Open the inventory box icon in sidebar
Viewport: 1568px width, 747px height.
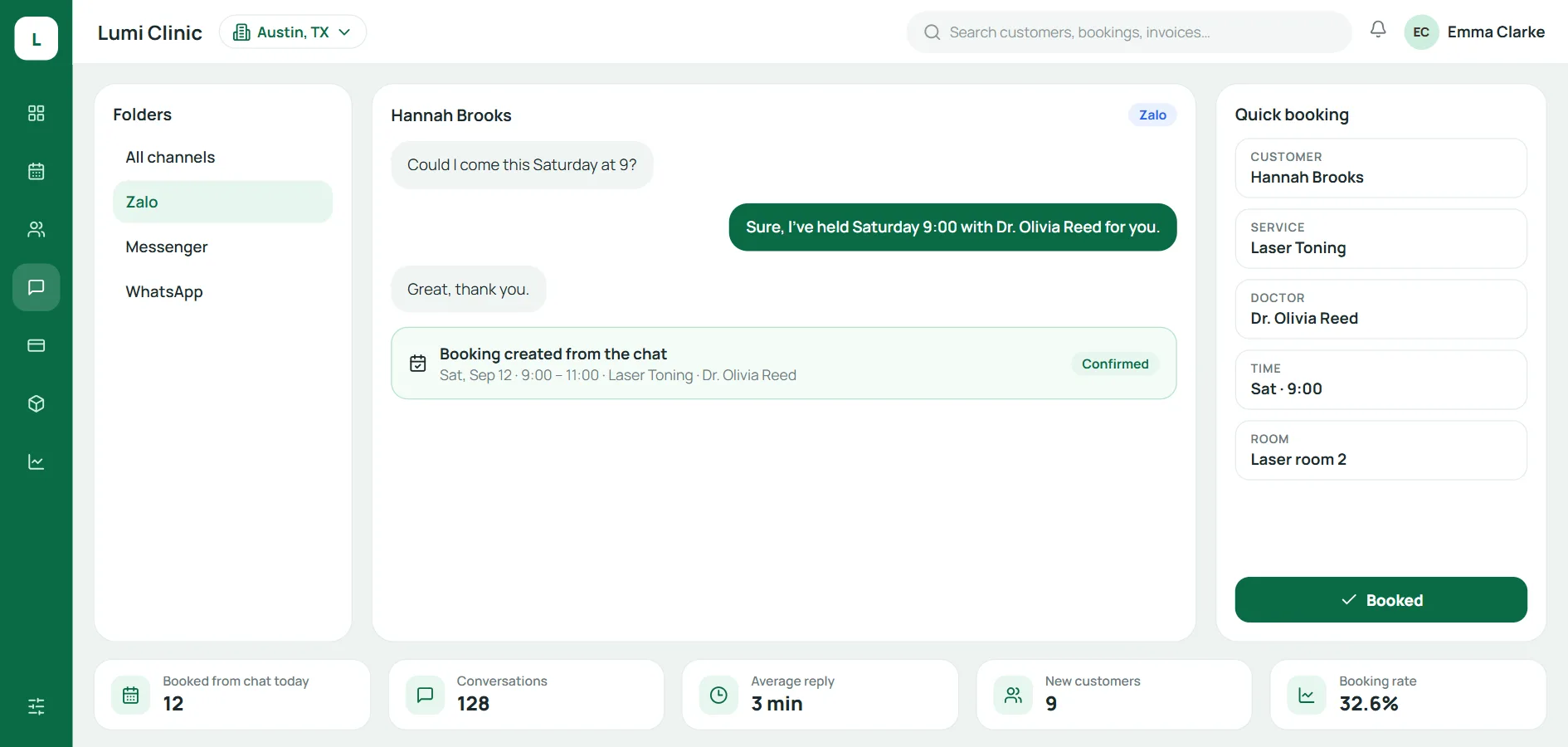[x=36, y=403]
